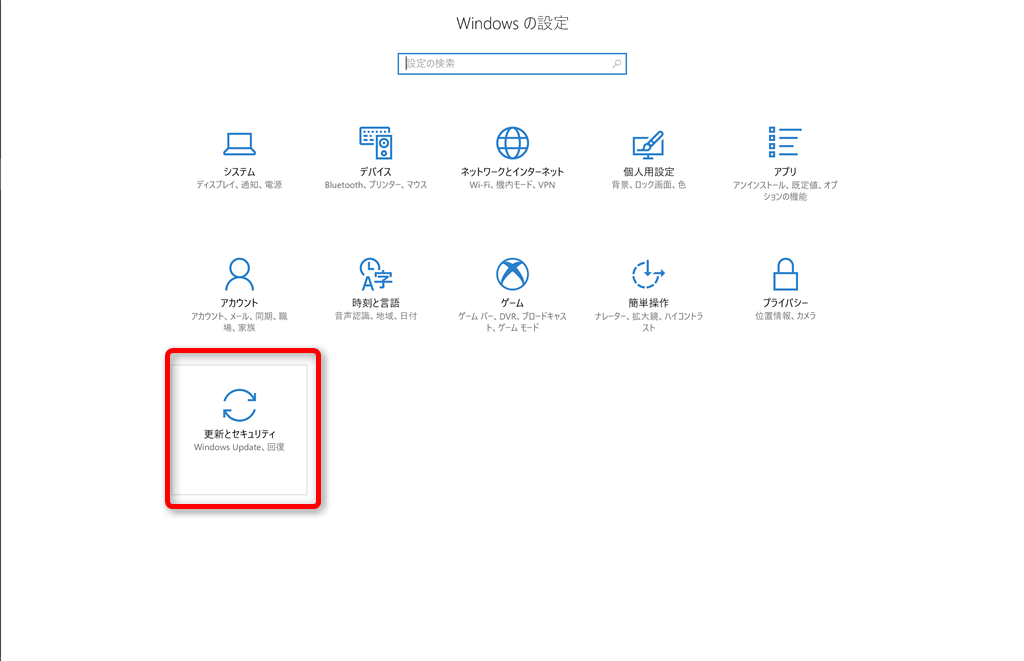Click the ゲーム バー、DVR description

(x=512, y=322)
